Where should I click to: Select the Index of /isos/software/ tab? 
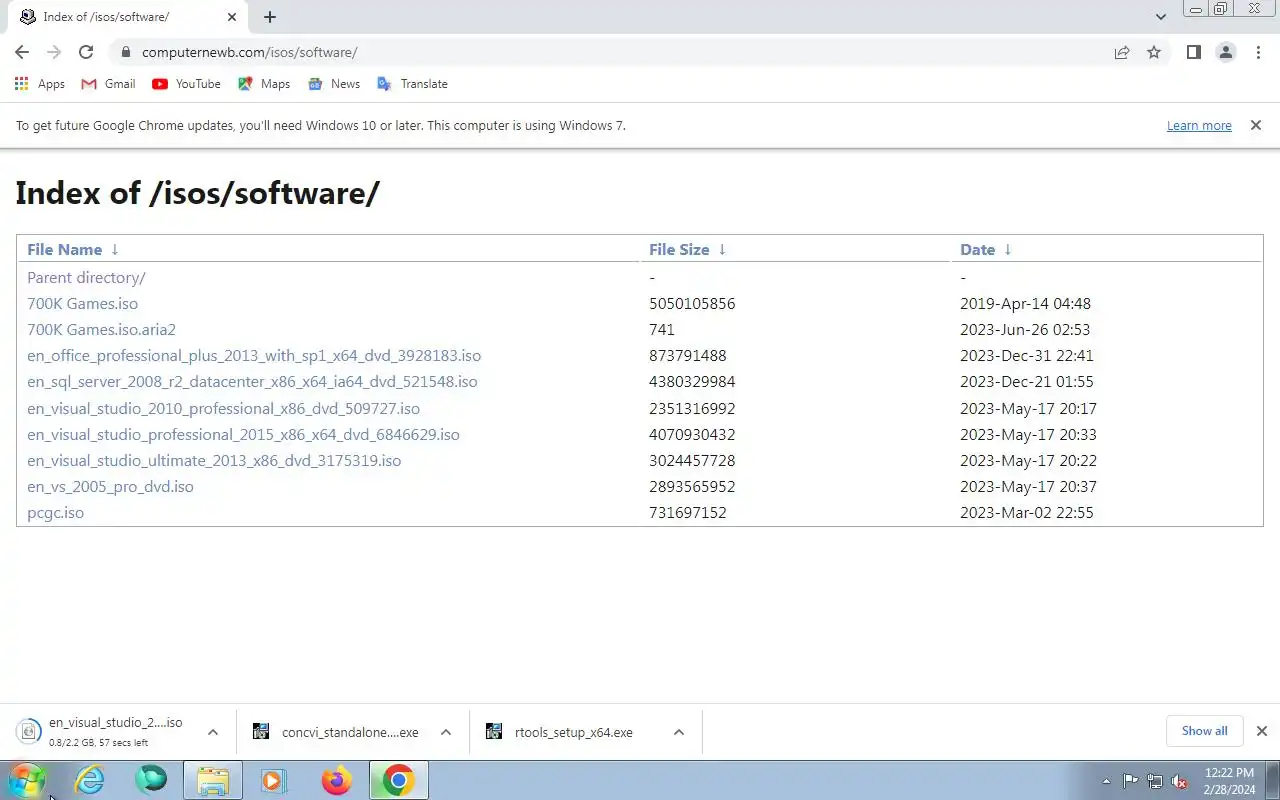click(127, 17)
